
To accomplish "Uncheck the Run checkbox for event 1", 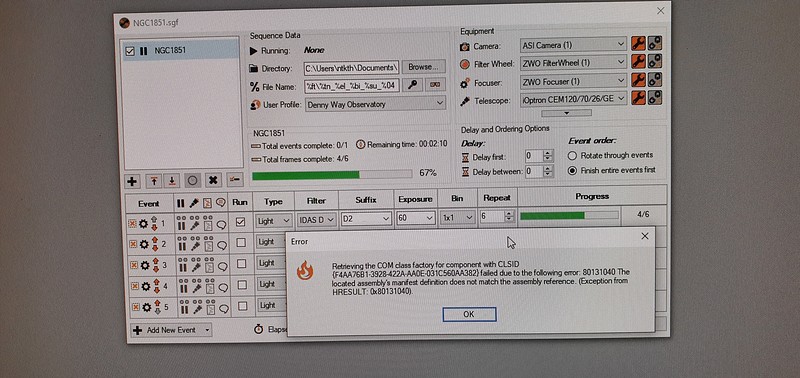I will (x=240, y=221).
